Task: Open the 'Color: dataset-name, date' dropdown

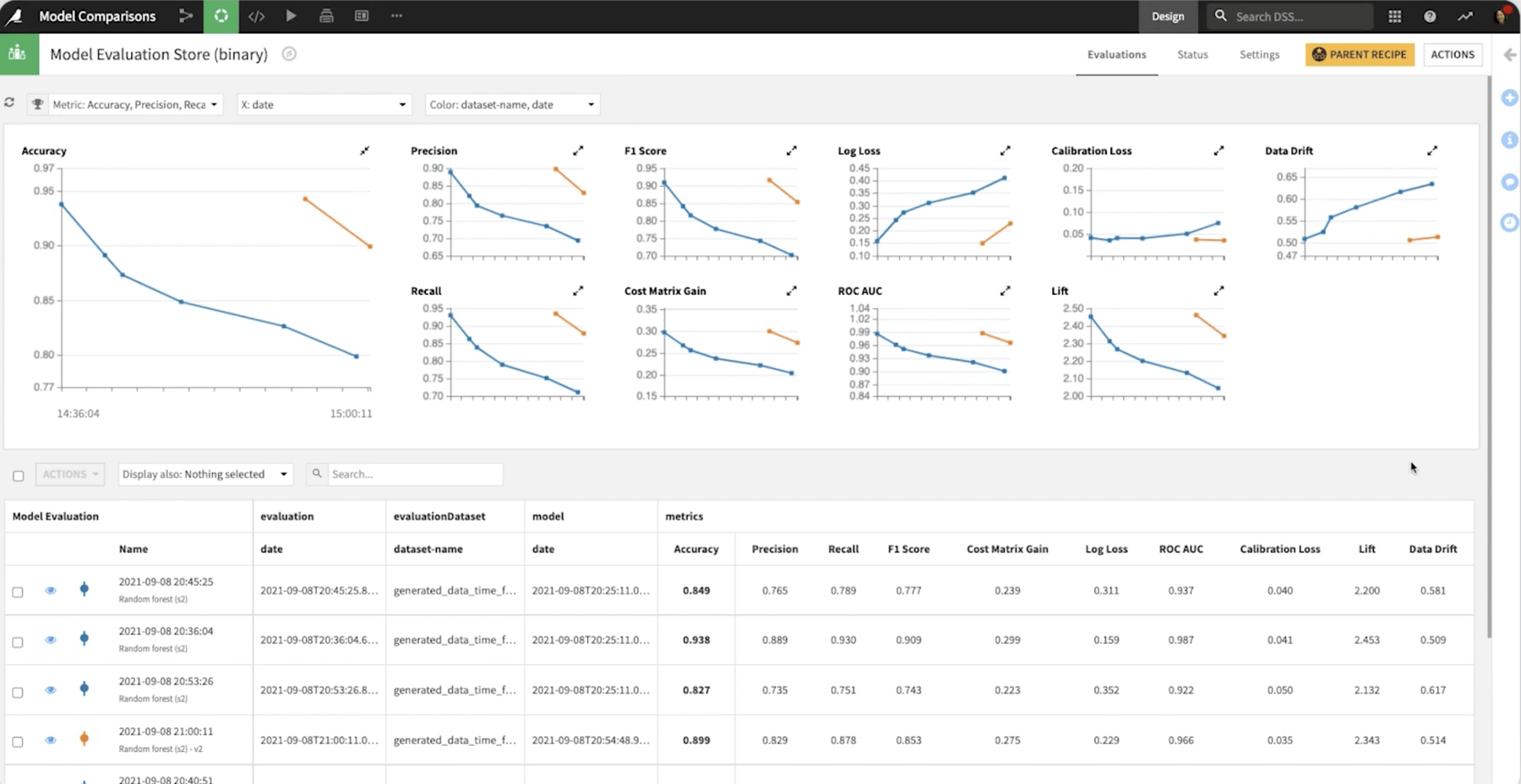Action: coord(511,104)
